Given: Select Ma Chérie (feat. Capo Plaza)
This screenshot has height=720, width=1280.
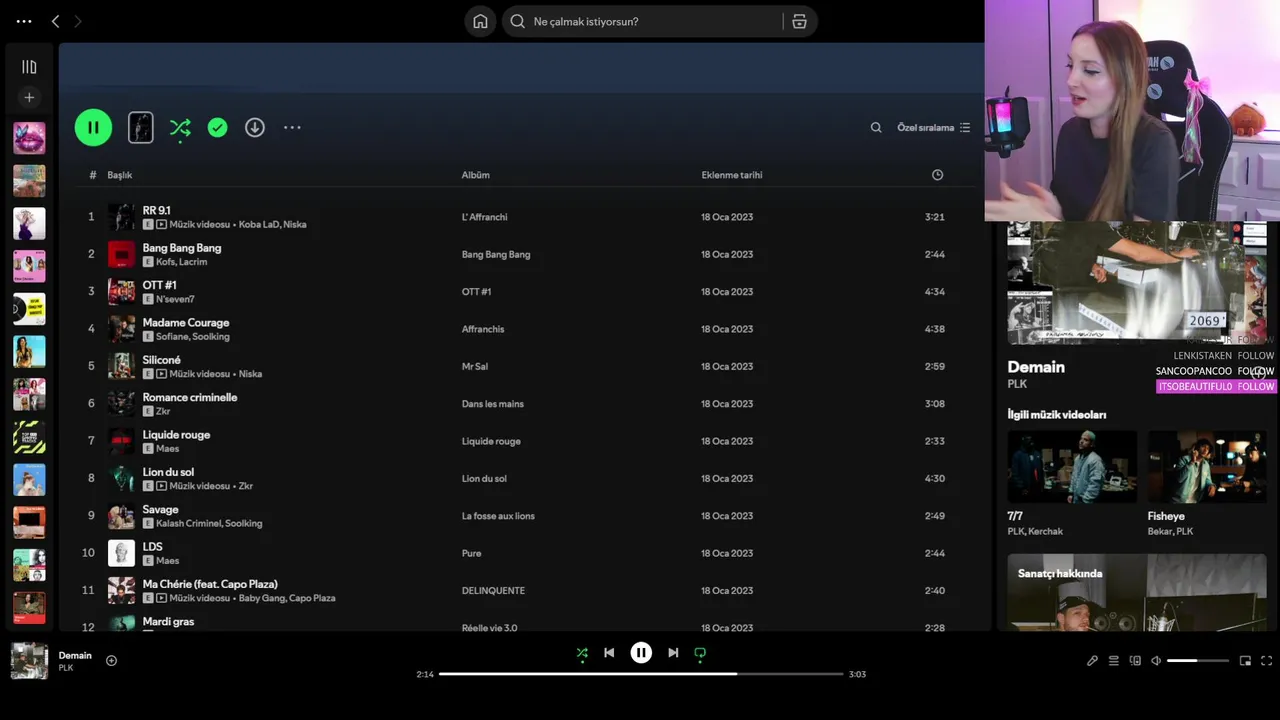Looking at the screenshot, I should coord(210,584).
